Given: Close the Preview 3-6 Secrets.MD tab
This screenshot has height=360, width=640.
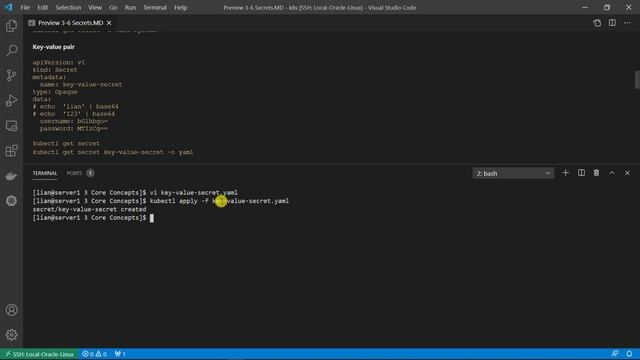Looking at the screenshot, I should (x=109, y=23).
